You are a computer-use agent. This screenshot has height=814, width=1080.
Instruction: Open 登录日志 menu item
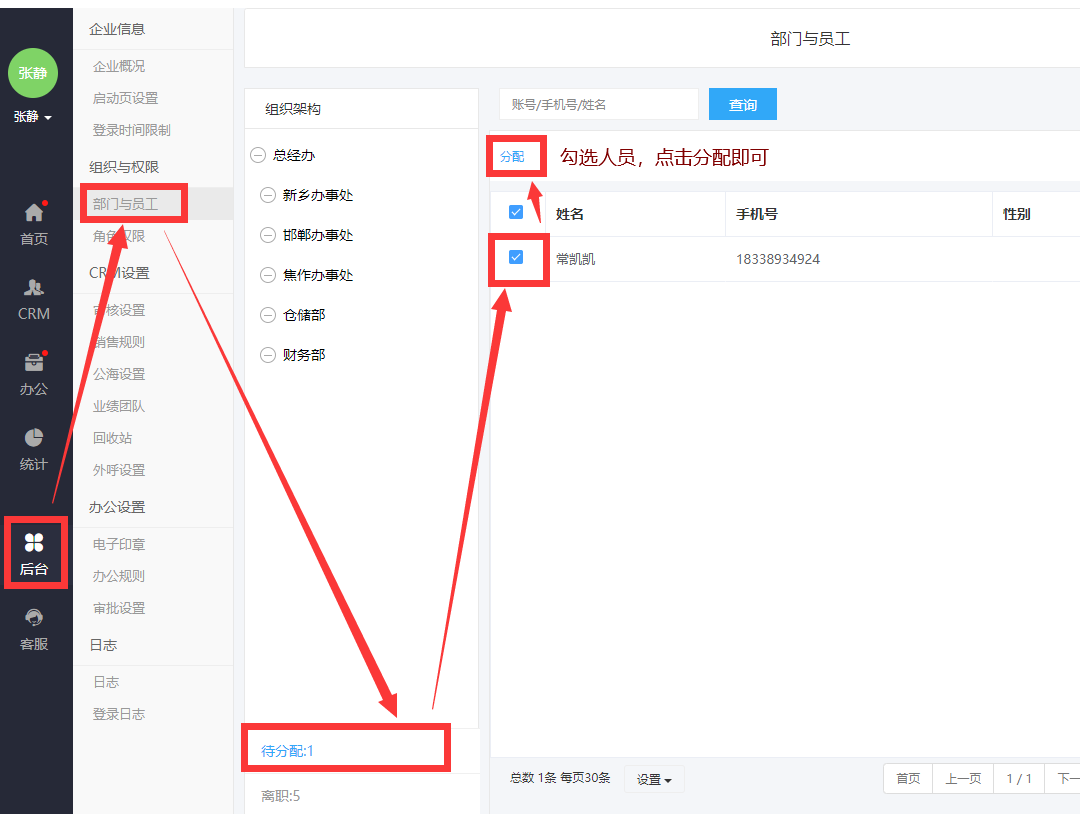(x=118, y=714)
